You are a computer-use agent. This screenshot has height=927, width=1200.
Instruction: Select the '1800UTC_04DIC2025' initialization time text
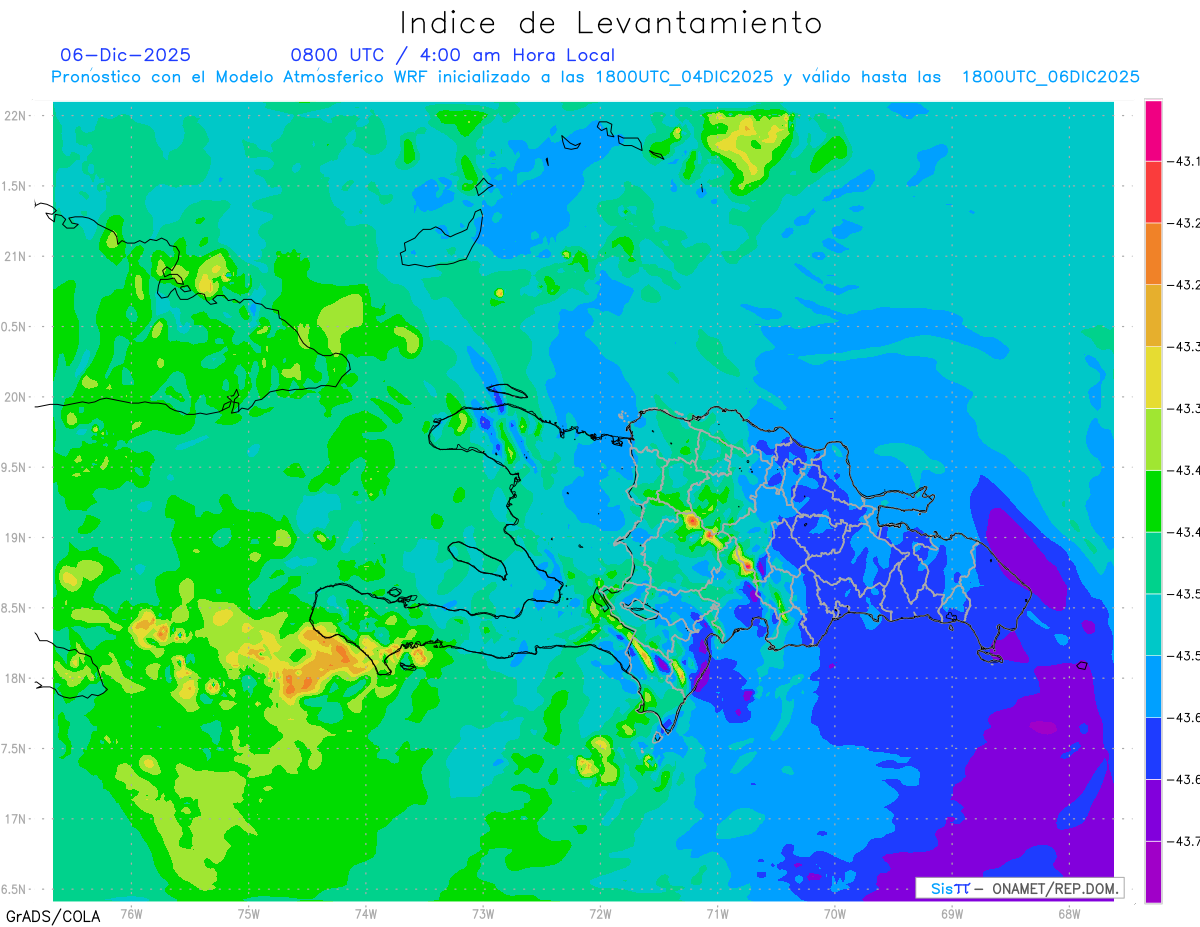point(684,77)
